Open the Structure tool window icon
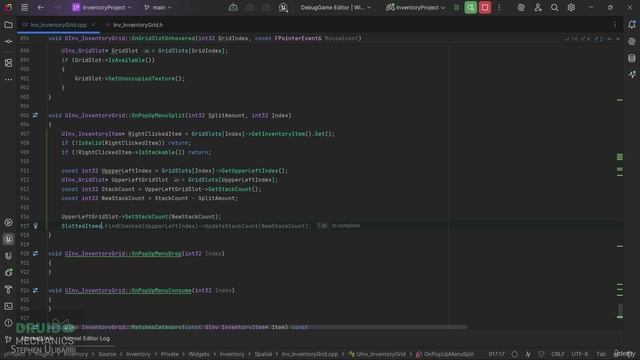 click(x=8, y=63)
